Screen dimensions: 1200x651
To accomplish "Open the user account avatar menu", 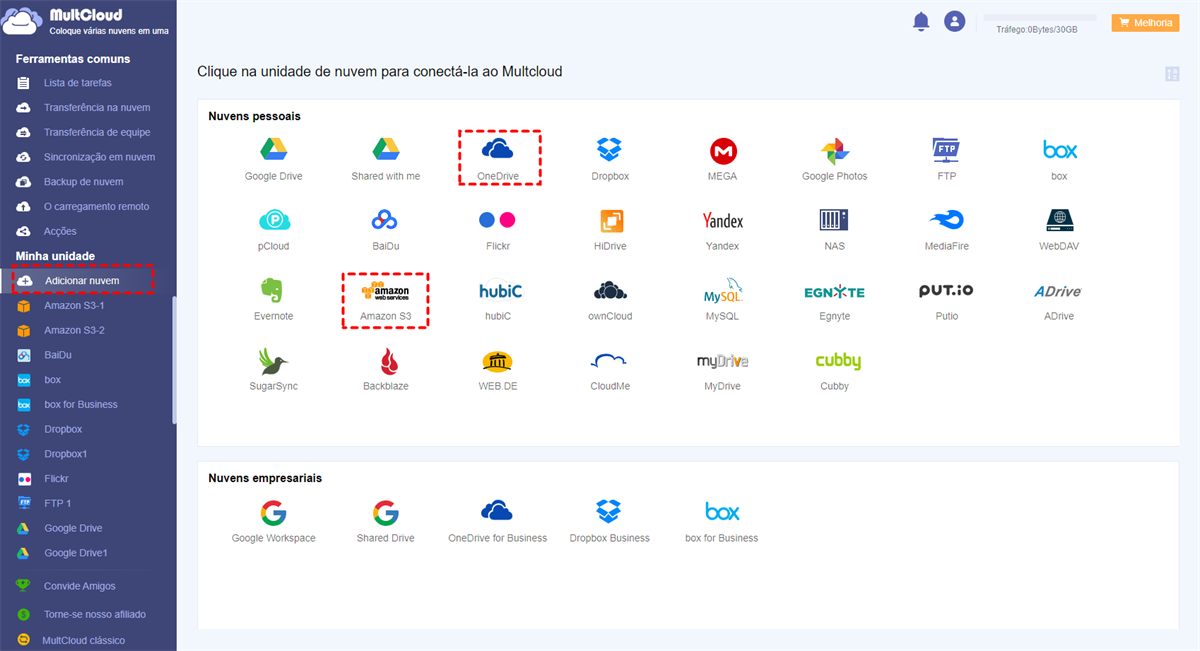I will tap(955, 21).
